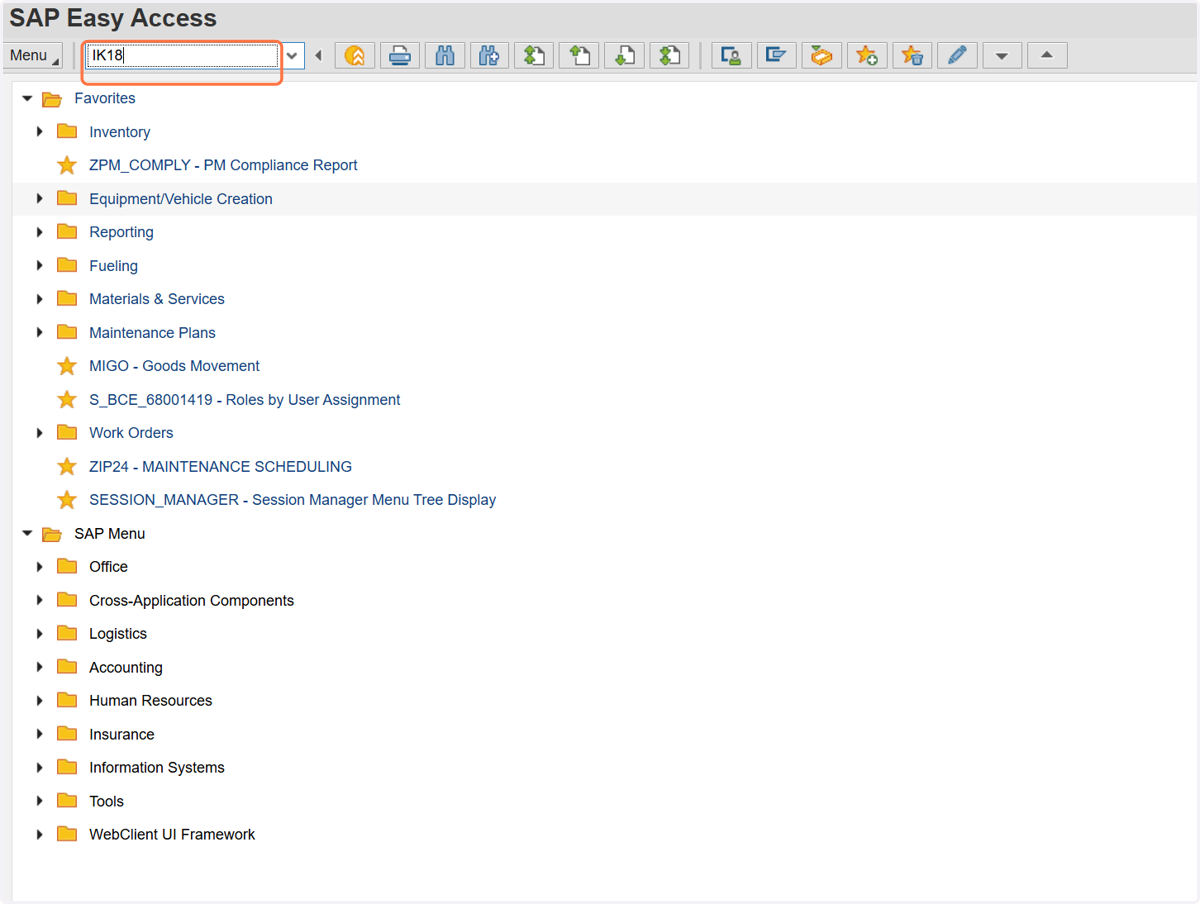The width and height of the screenshot is (1200, 904).
Task: Expand the Reporting folder arrow
Action: tap(40, 232)
